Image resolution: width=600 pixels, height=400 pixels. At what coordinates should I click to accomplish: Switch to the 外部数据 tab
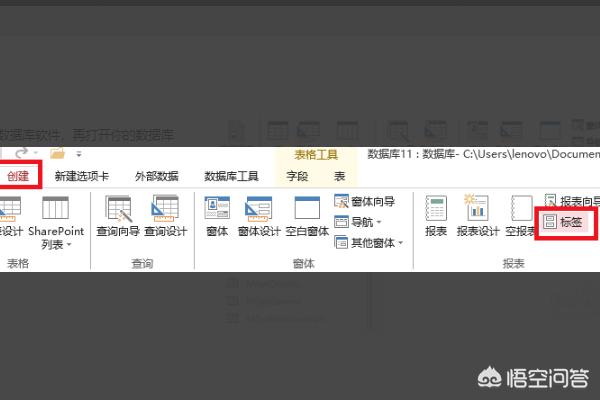coord(157,176)
